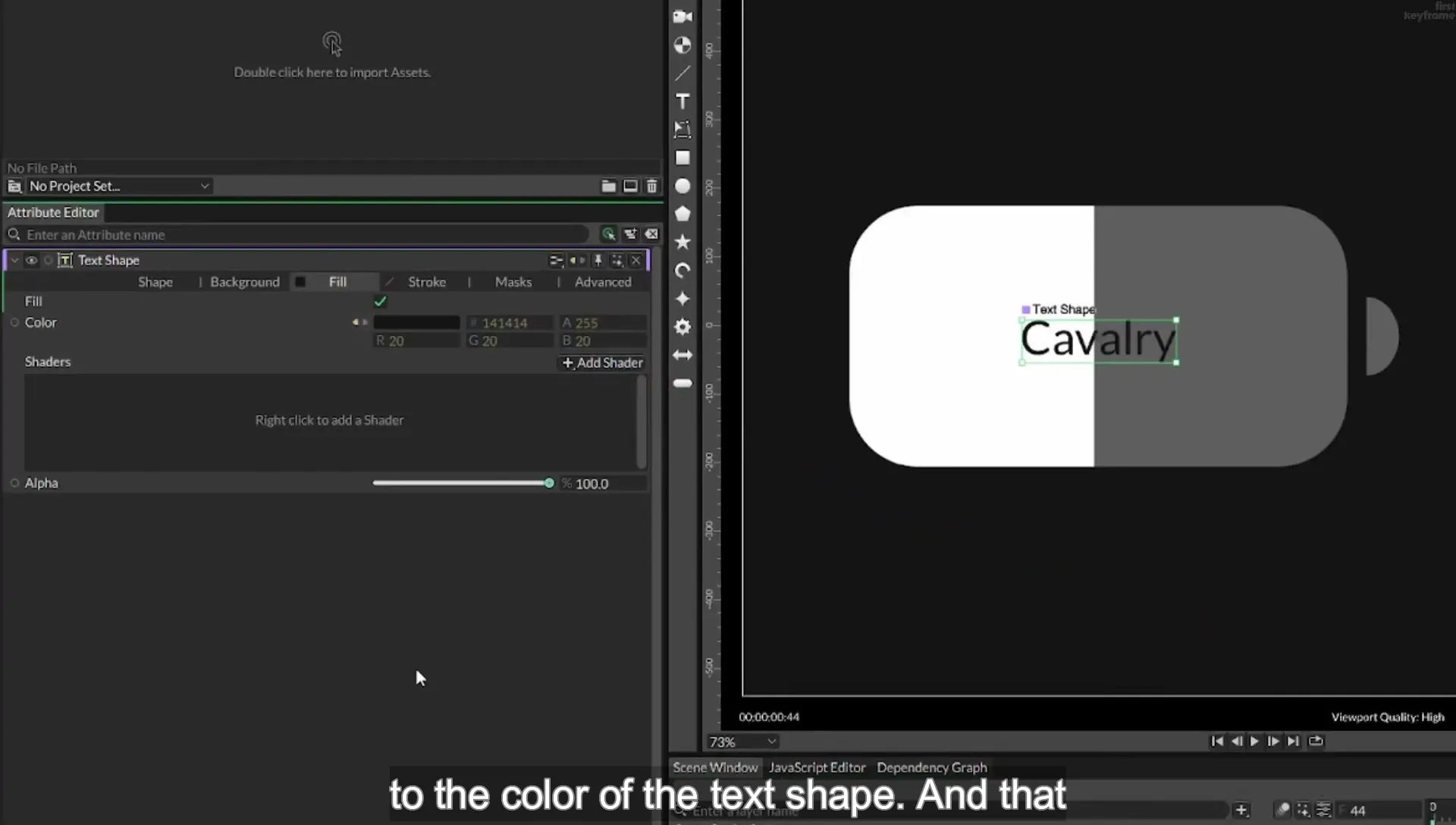Delete asset with trash icon
1456x825 pixels.
[651, 186]
